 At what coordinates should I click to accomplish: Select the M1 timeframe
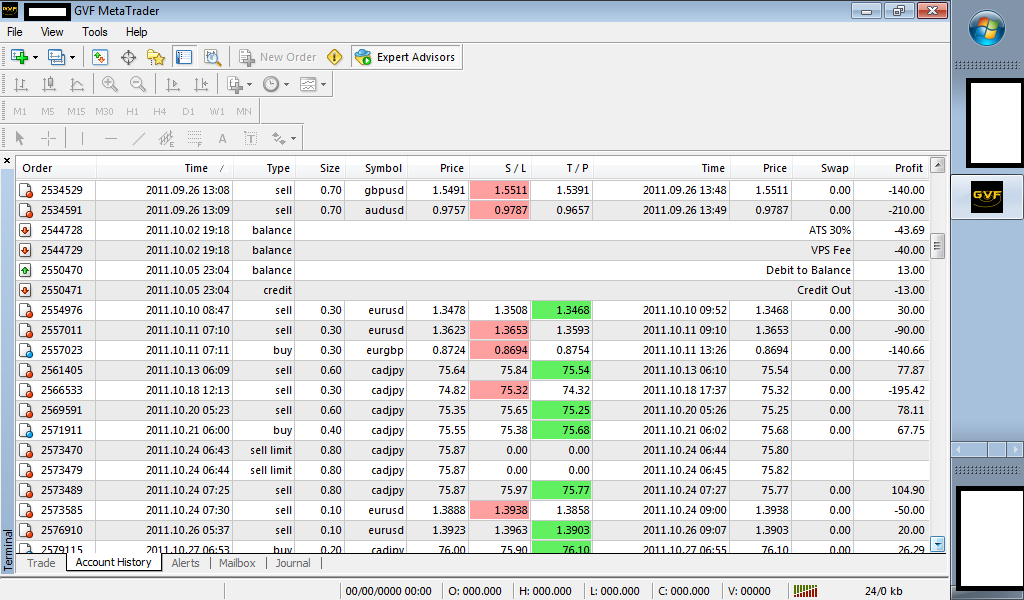click(20, 112)
